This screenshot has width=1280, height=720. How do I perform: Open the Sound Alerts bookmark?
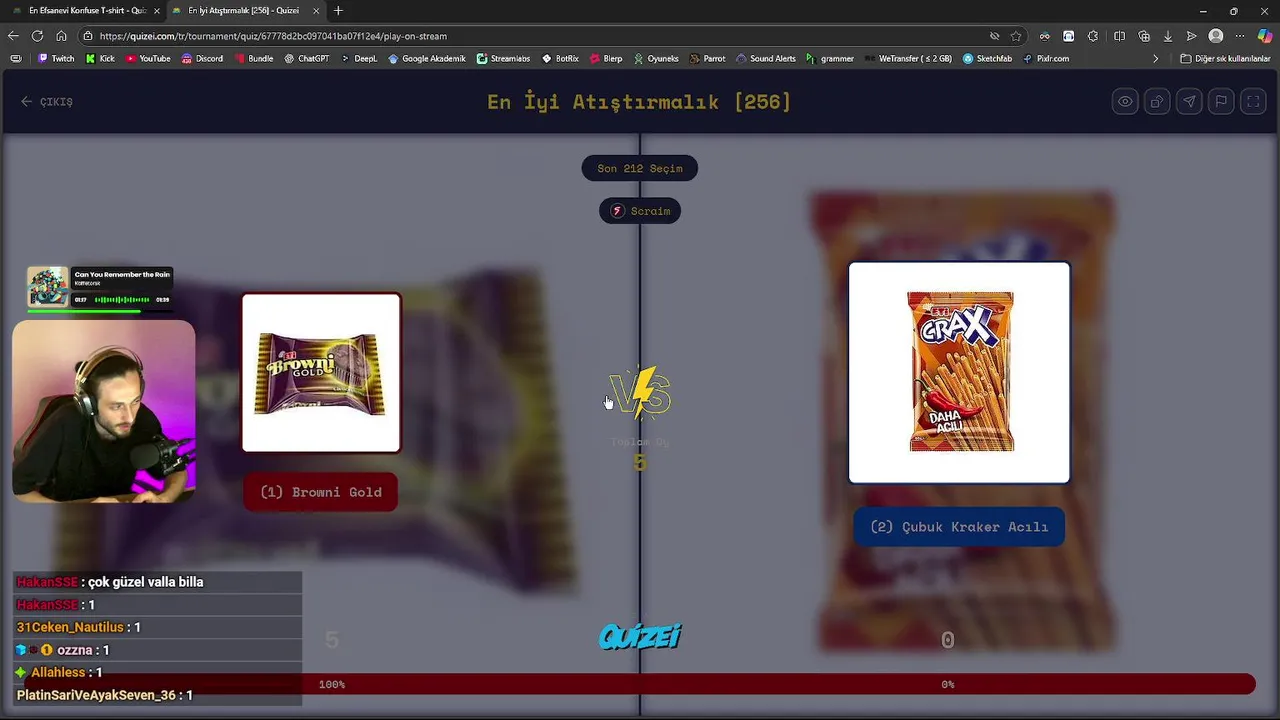766,58
